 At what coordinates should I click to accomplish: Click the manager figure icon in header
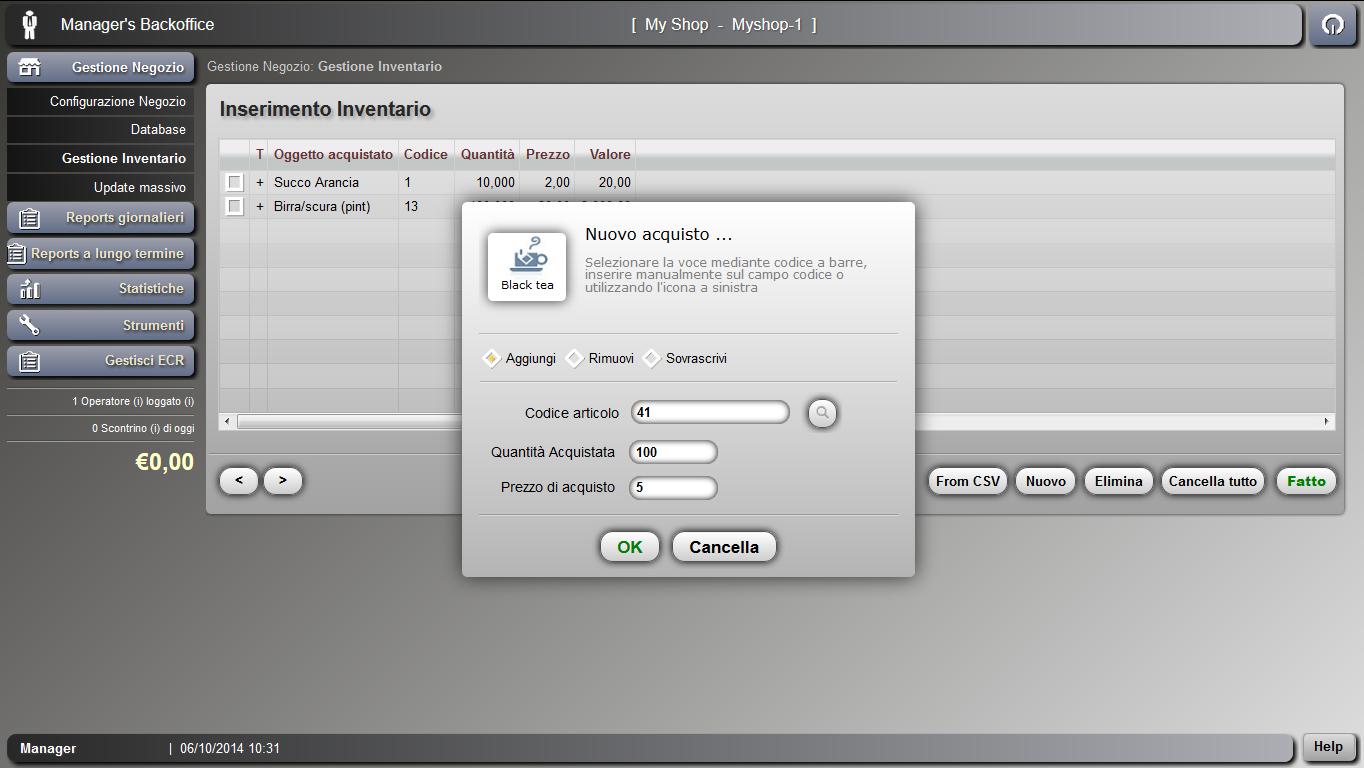[x=30, y=25]
